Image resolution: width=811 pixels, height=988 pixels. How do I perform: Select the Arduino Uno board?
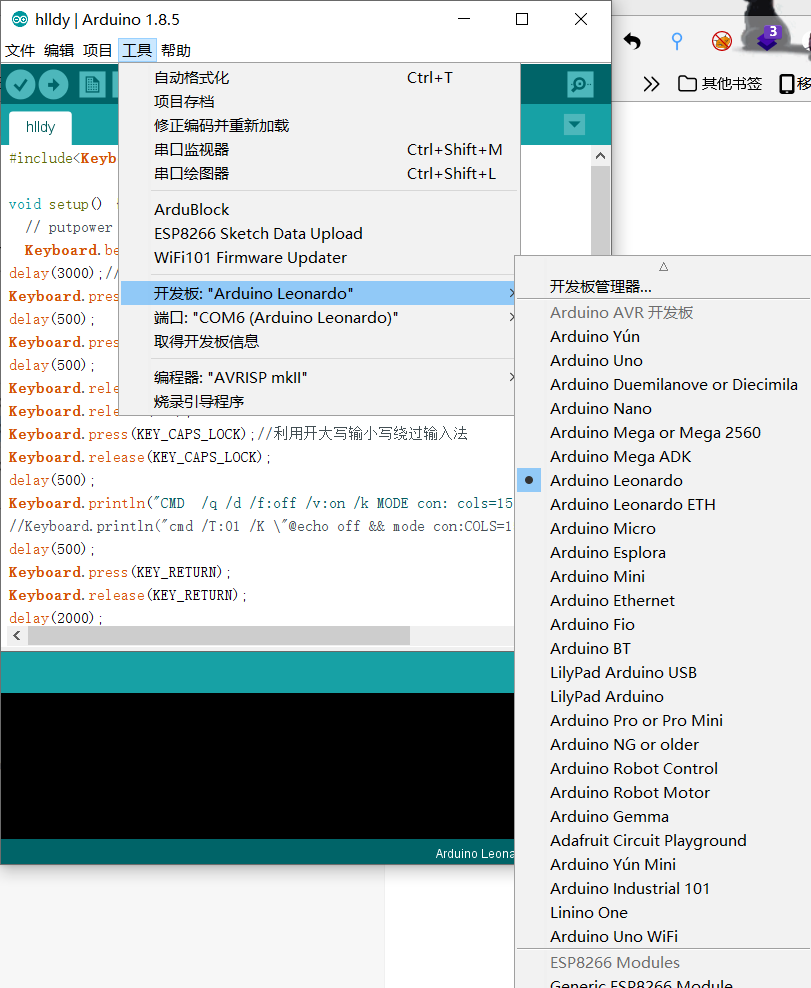point(664,360)
